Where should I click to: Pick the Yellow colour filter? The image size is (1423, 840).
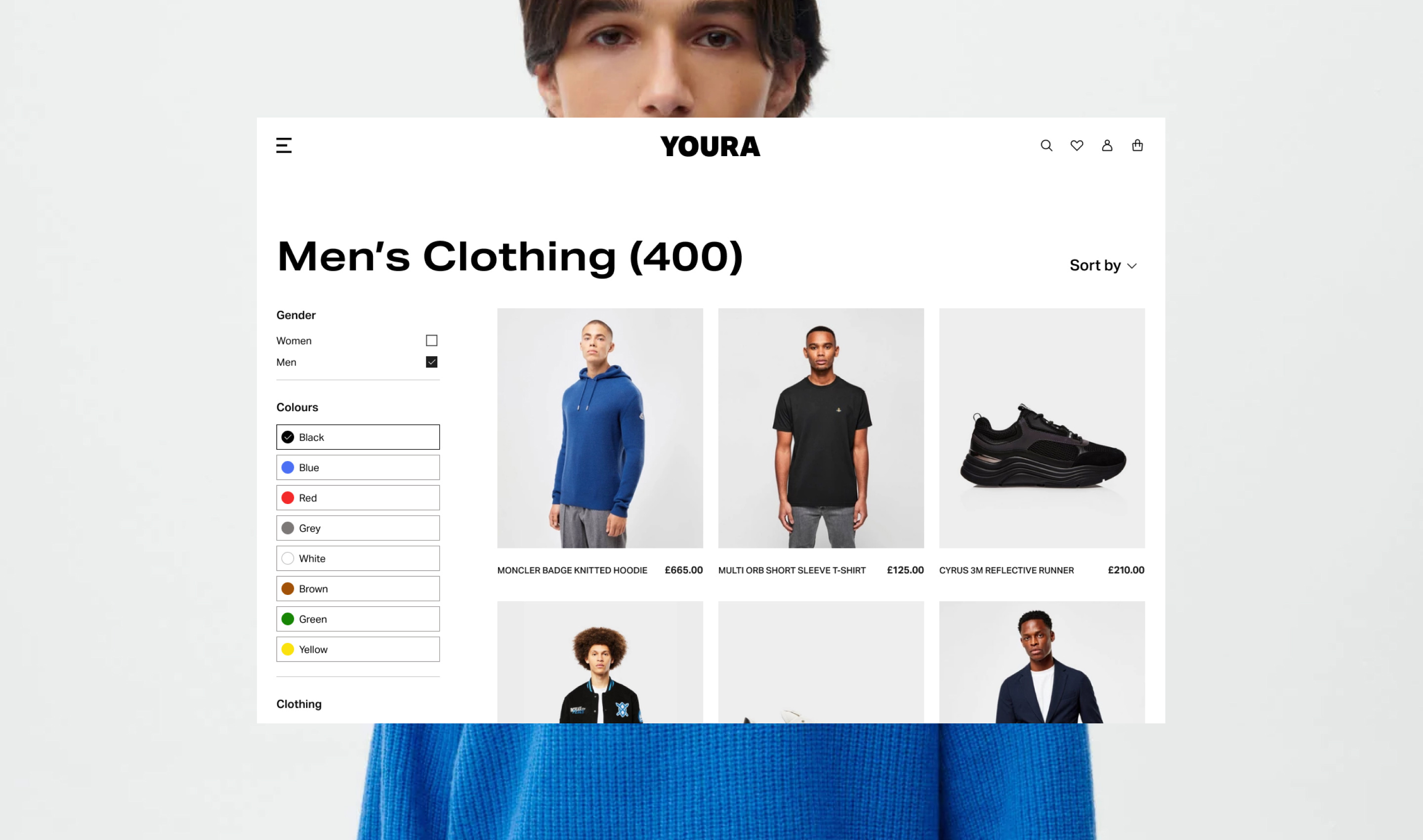(x=358, y=649)
